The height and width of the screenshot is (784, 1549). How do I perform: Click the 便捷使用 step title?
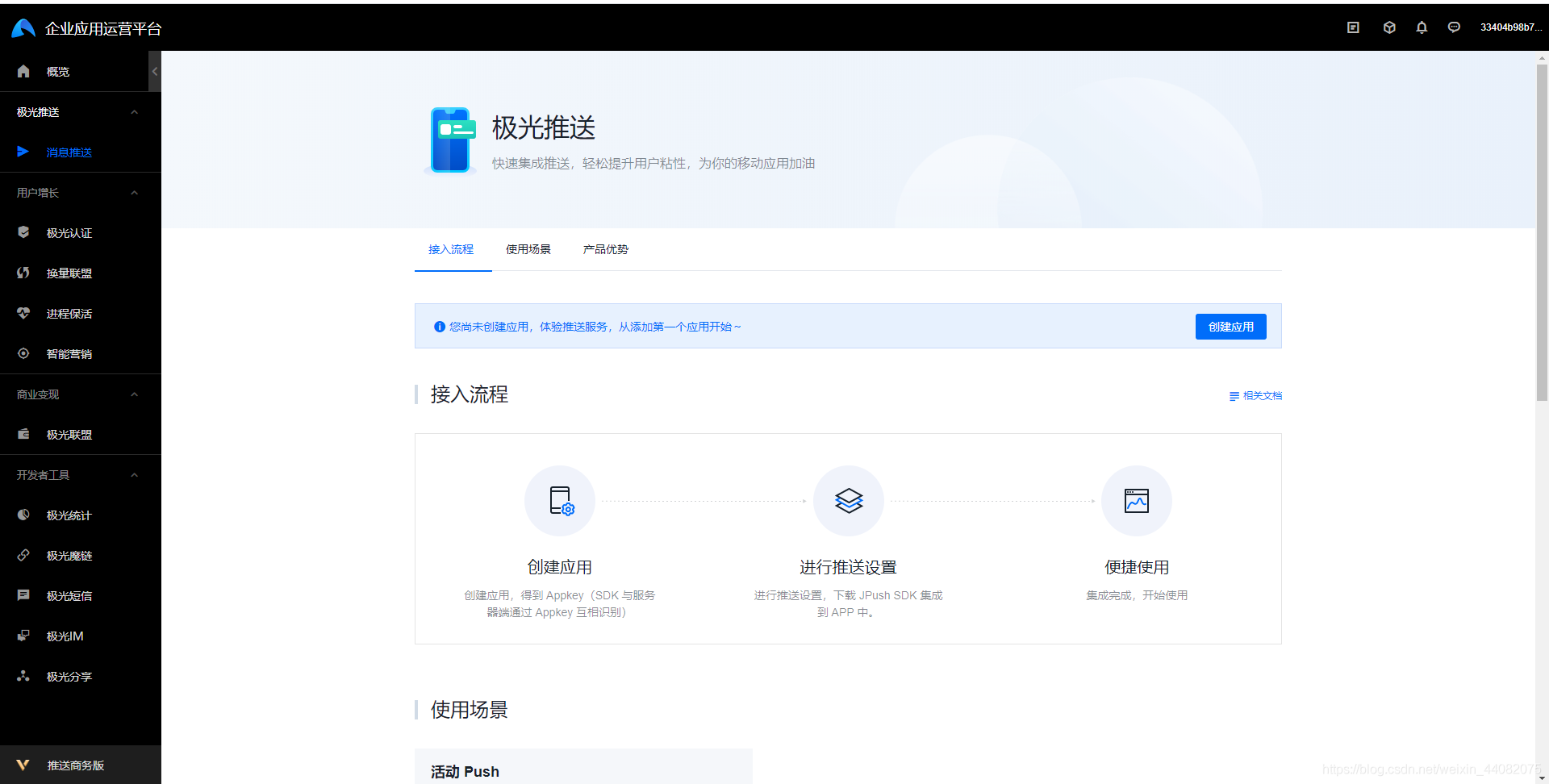pos(1137,567)
